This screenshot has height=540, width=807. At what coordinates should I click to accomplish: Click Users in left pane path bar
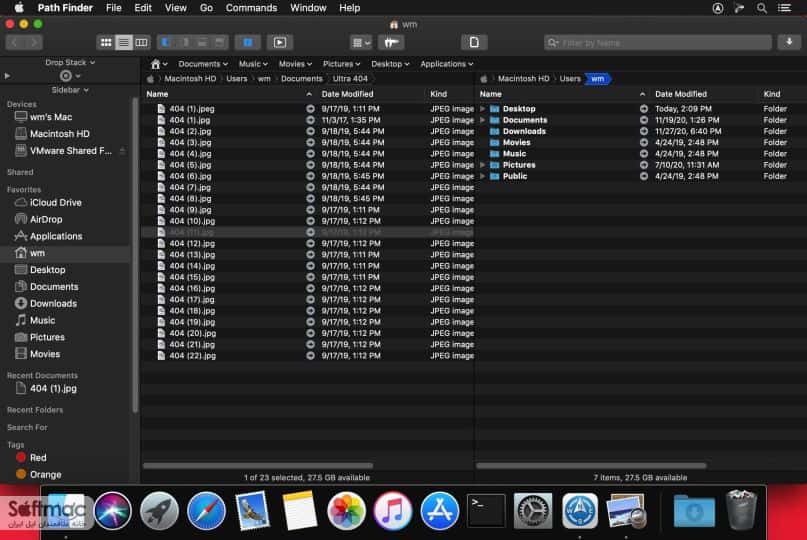[237, 79]
